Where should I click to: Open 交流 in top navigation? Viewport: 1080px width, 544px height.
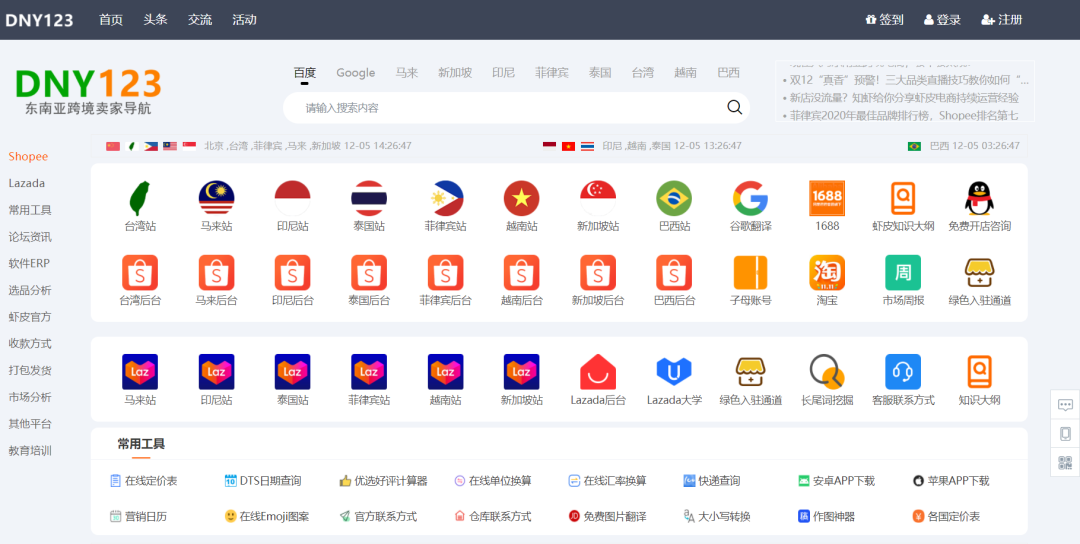200,20
